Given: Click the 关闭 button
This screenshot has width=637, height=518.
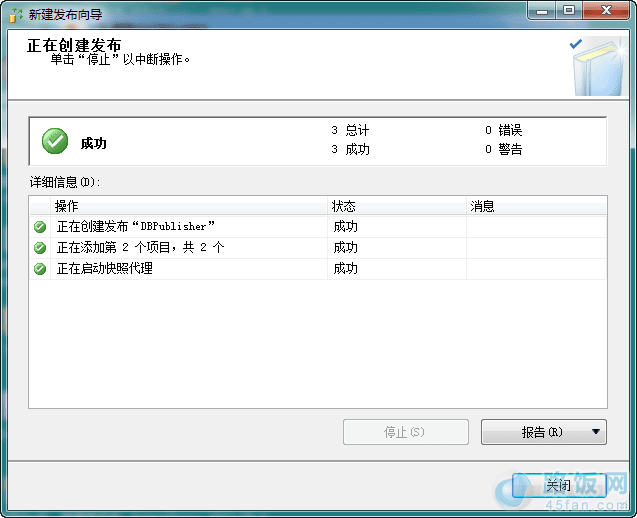Looking at the screenshot, I should [x=559, y=485].
